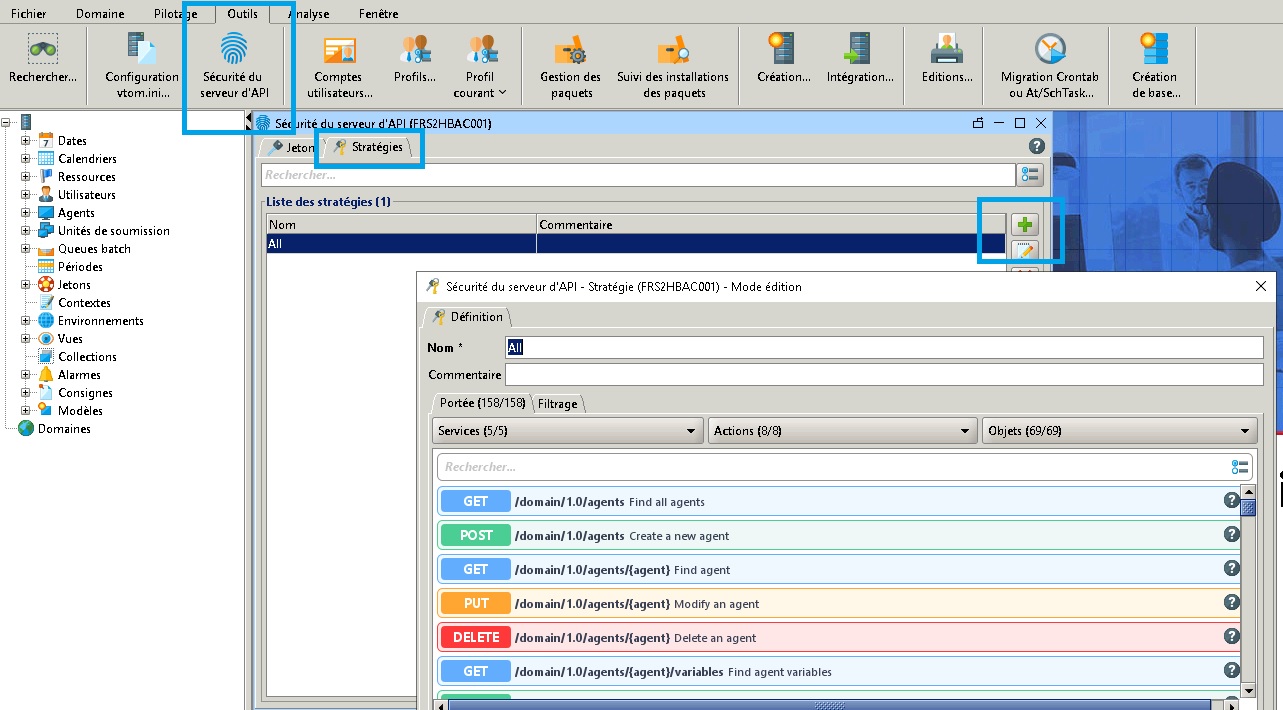
Task: Open the Domaine menu
Action: coord(100,14)
